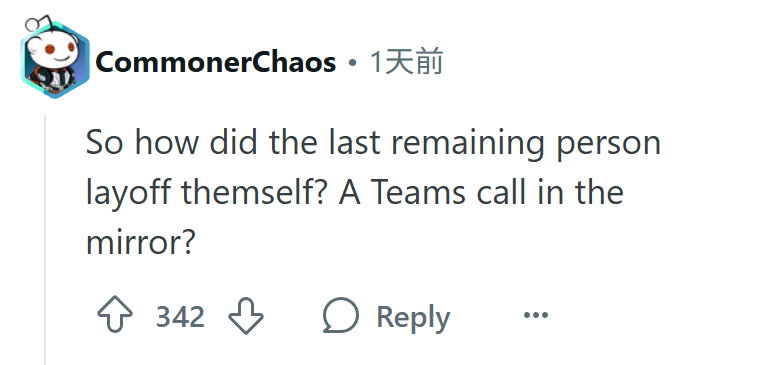Select the 342 vote count

[180, 317]
